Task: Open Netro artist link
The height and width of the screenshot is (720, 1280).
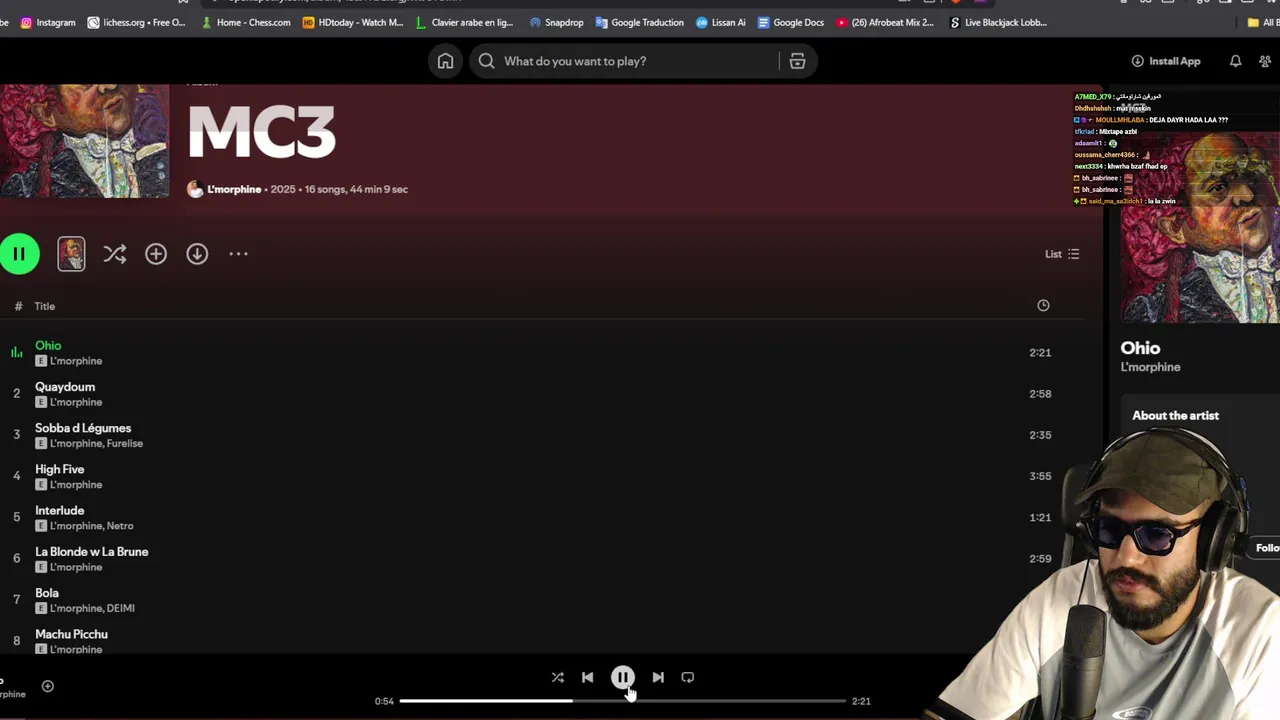Action: click(x=120, y=526)
